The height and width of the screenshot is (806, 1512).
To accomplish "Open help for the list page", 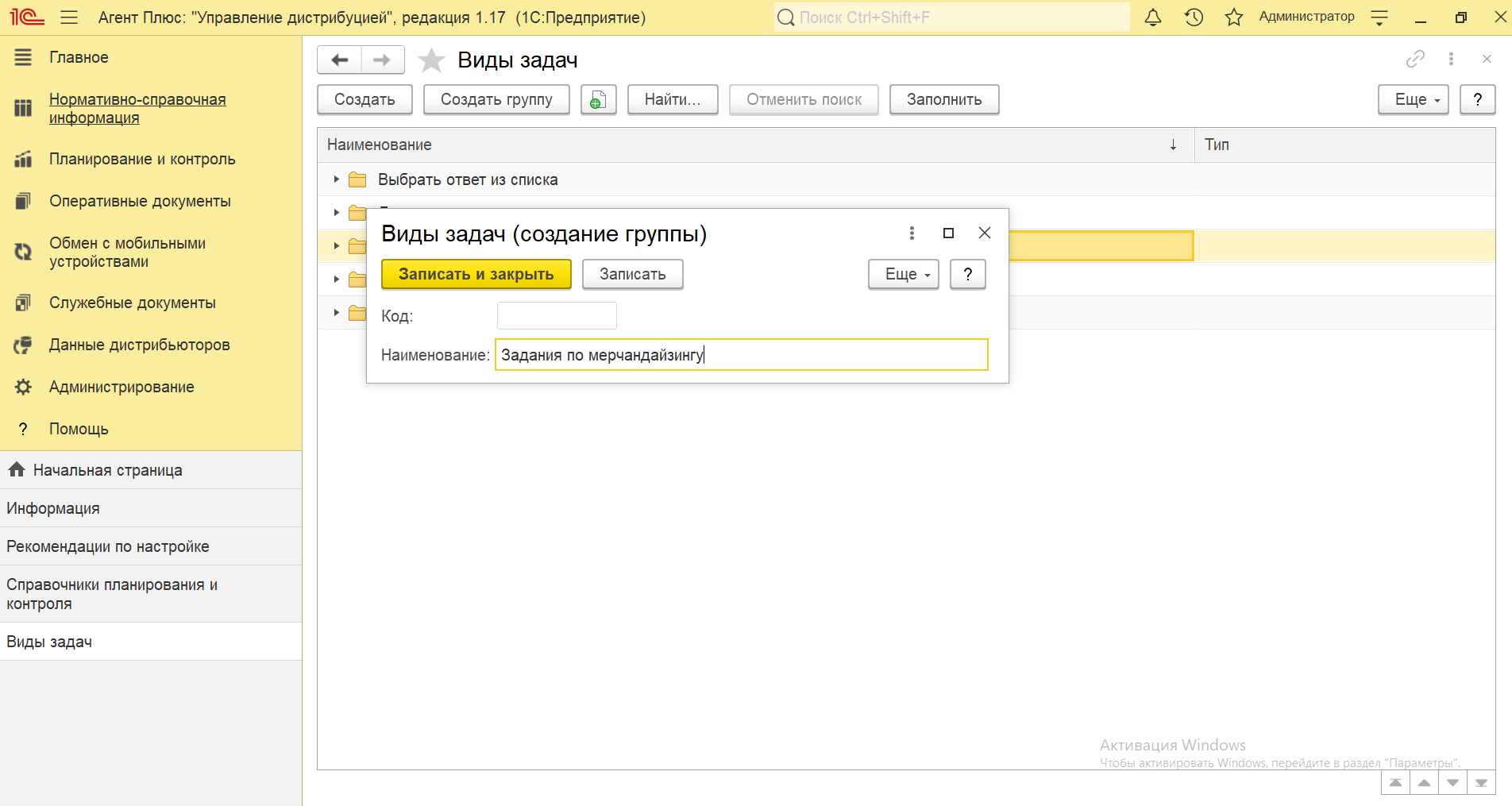I will [1478, 100].
